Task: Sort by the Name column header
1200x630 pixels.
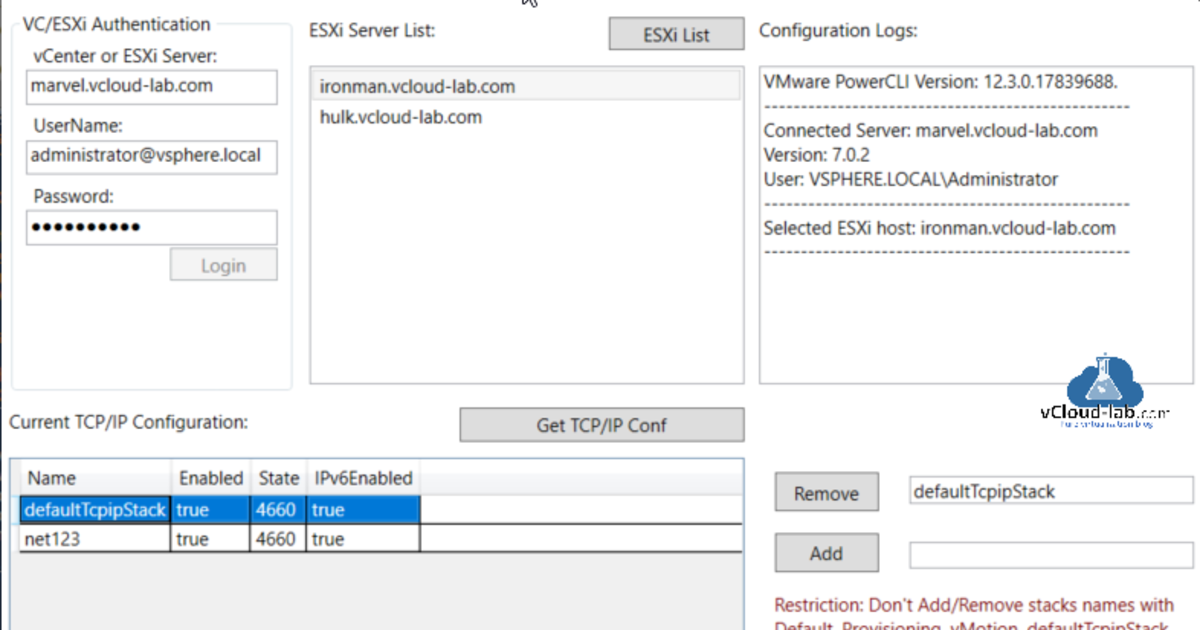Action: [52, 478]
